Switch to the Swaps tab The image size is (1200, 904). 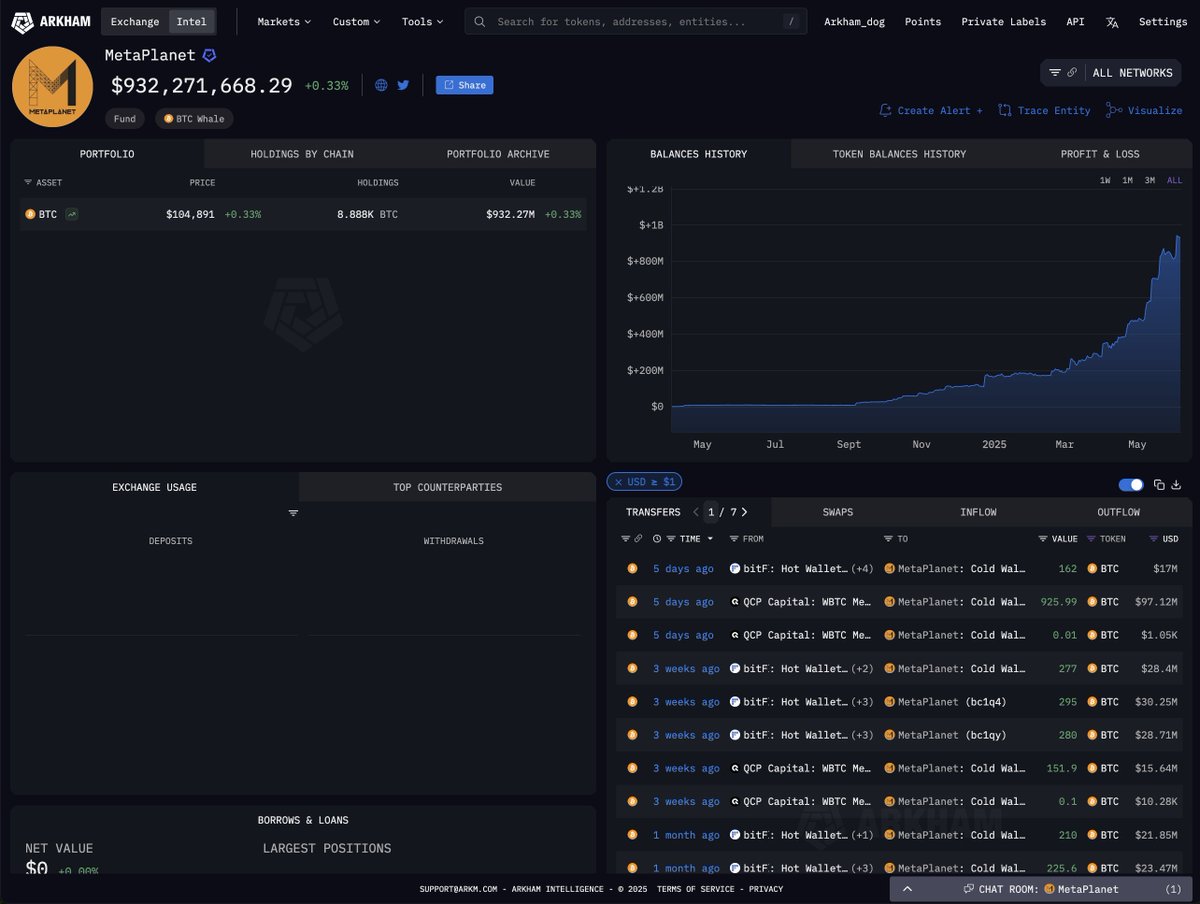(x=838, y=512)
